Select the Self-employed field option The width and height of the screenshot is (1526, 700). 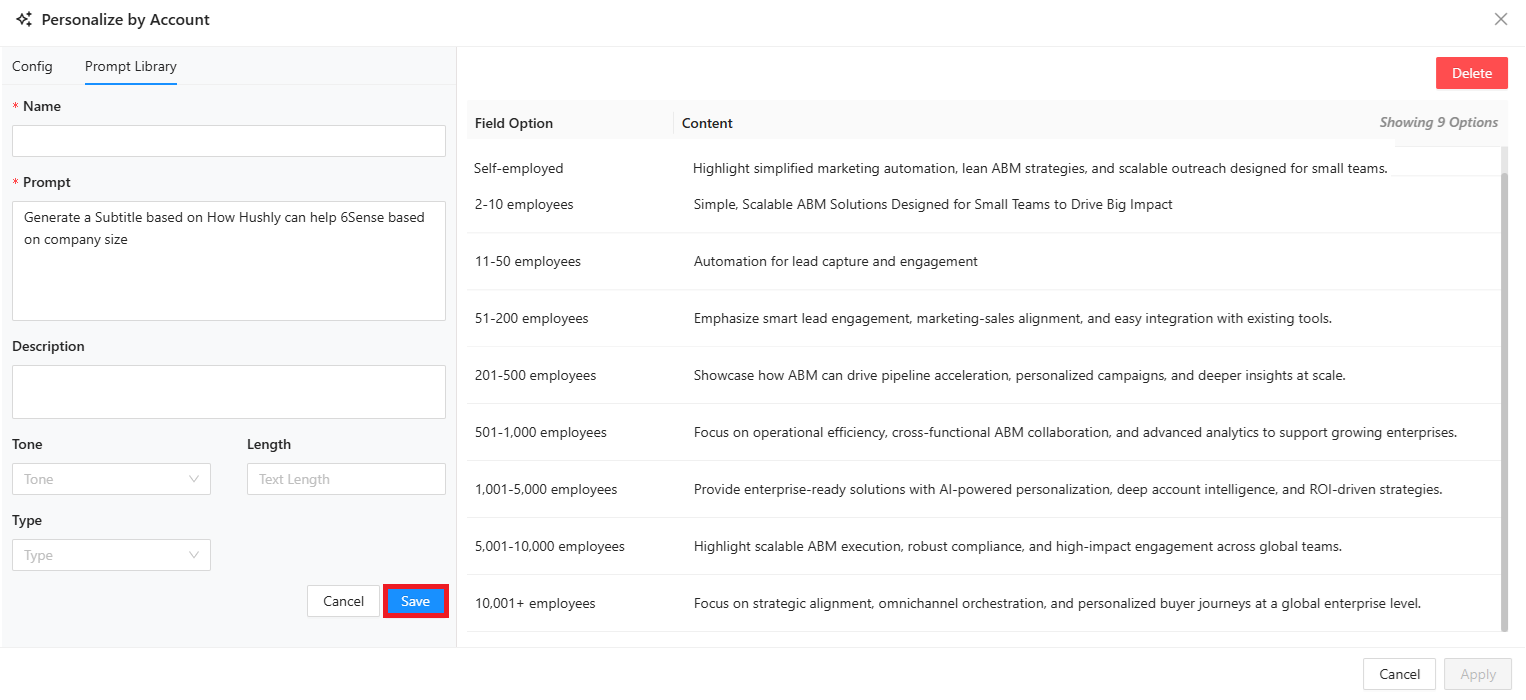pos(519,168)
